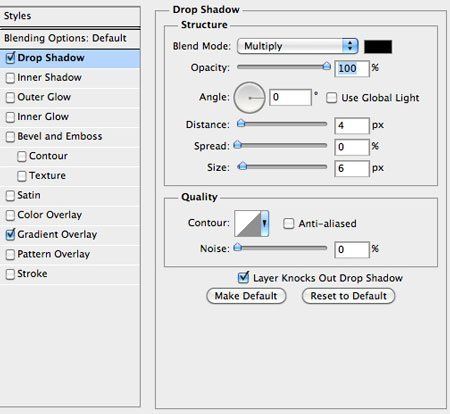Image resolution: width=450 pixels, height=414 pixels.
Task: Select the Styles header row
Action: click(70, 16)
